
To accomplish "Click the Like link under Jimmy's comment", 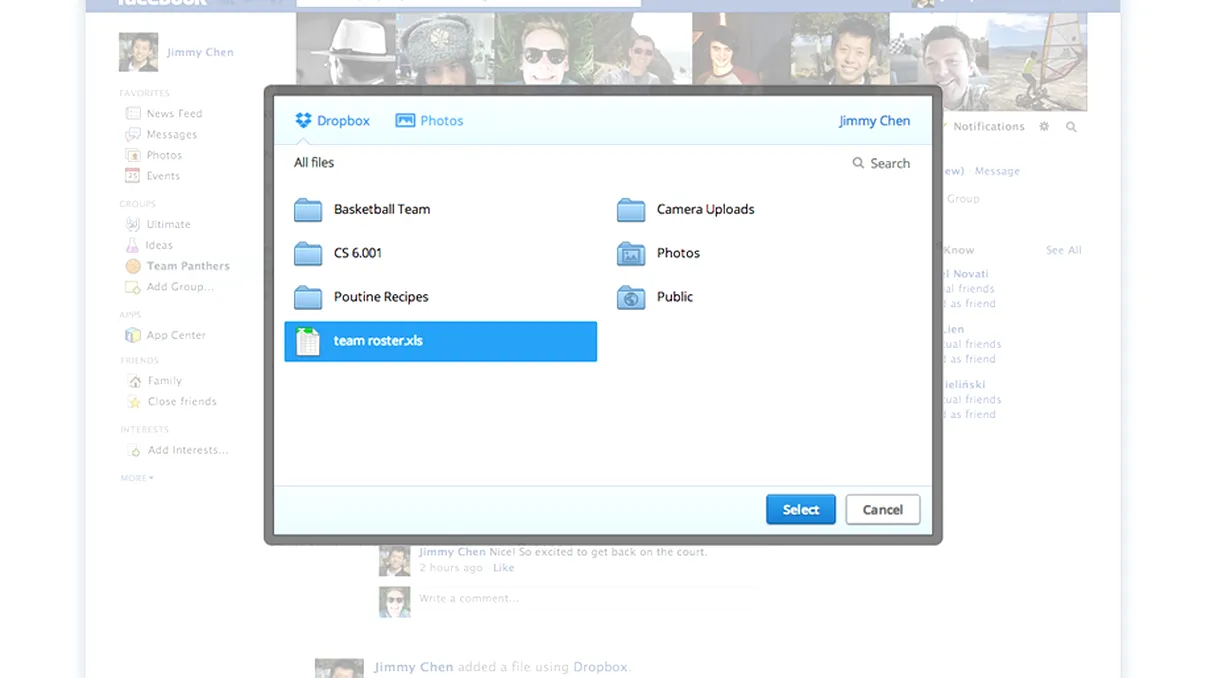I will pos(503,568).
